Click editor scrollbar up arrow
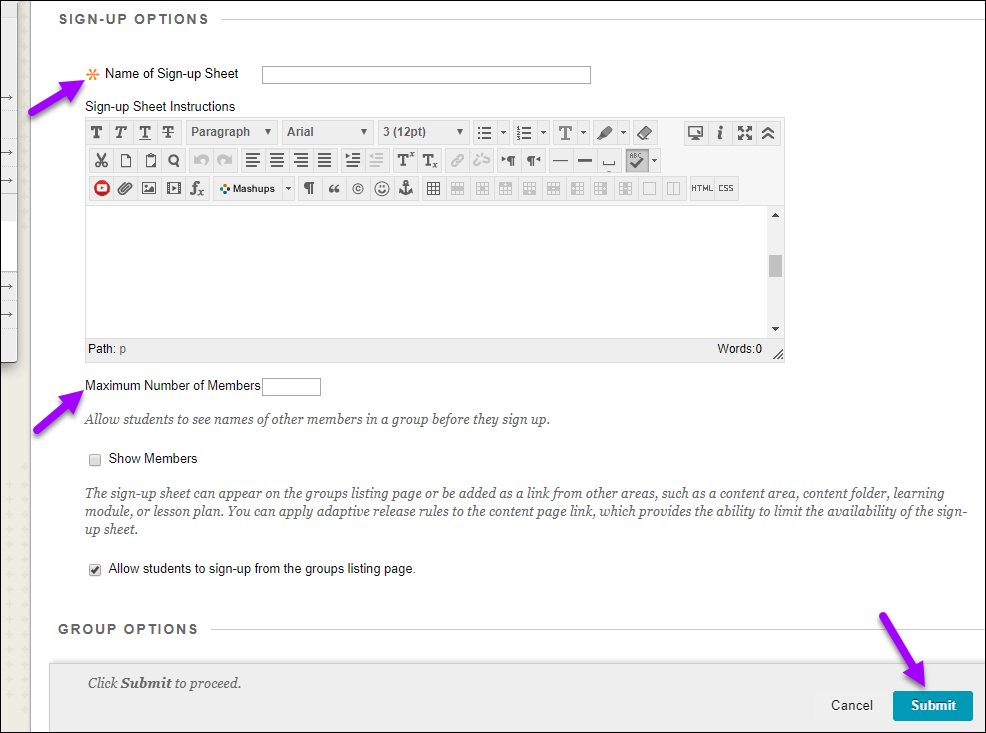Image resolution: width=986 pixels, height=733 pixels. pyautogui.click(x=775, y=215)
